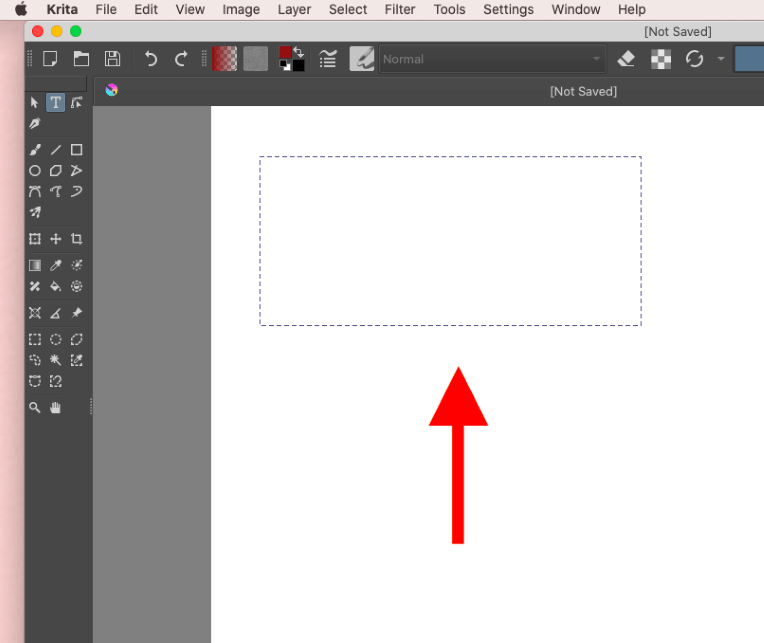The image size is (764, 643).
Task: Open the File menu
Action: (106, 9)
